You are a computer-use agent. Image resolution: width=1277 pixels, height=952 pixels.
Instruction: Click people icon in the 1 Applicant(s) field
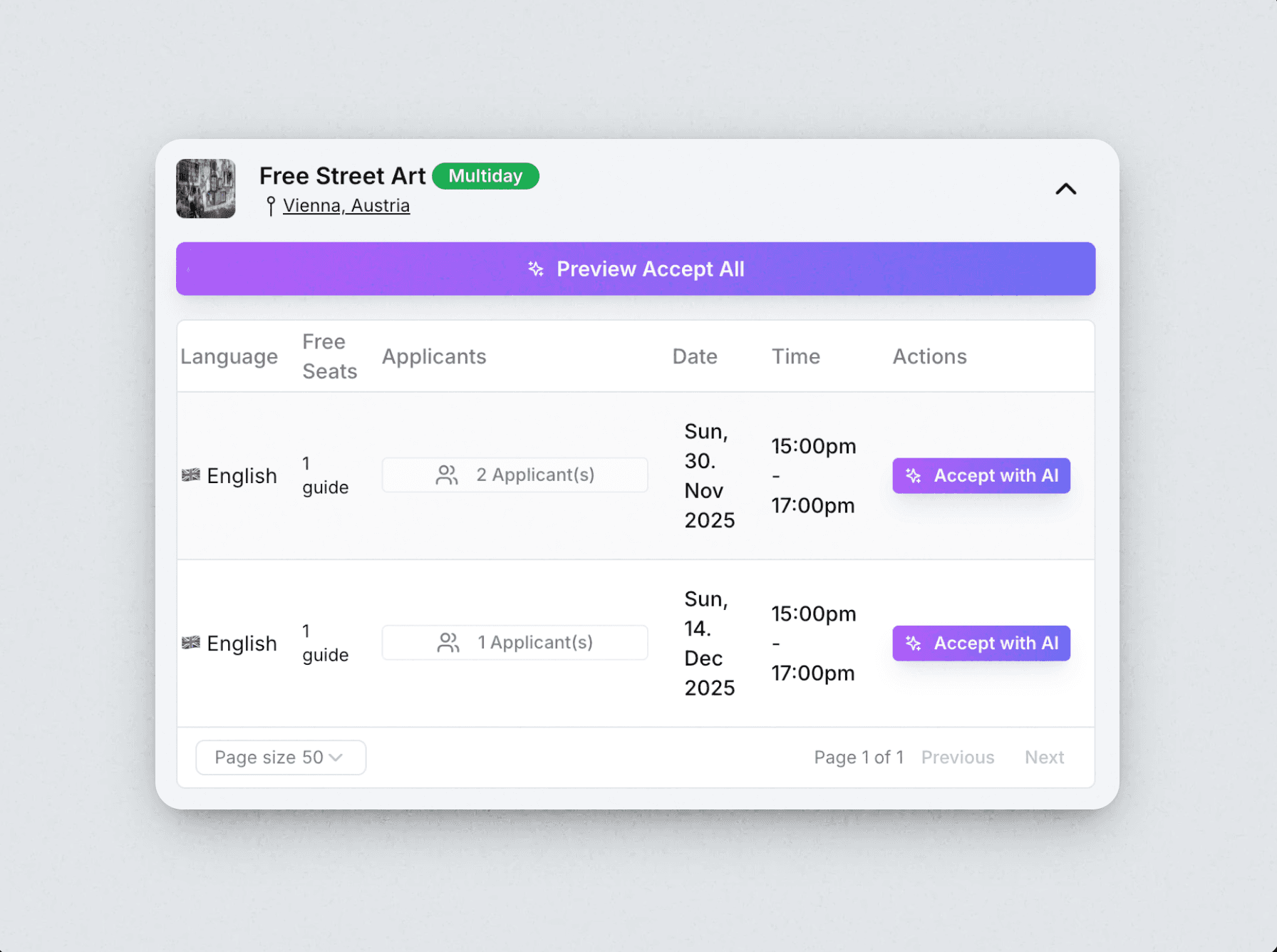tap(448, 643)
